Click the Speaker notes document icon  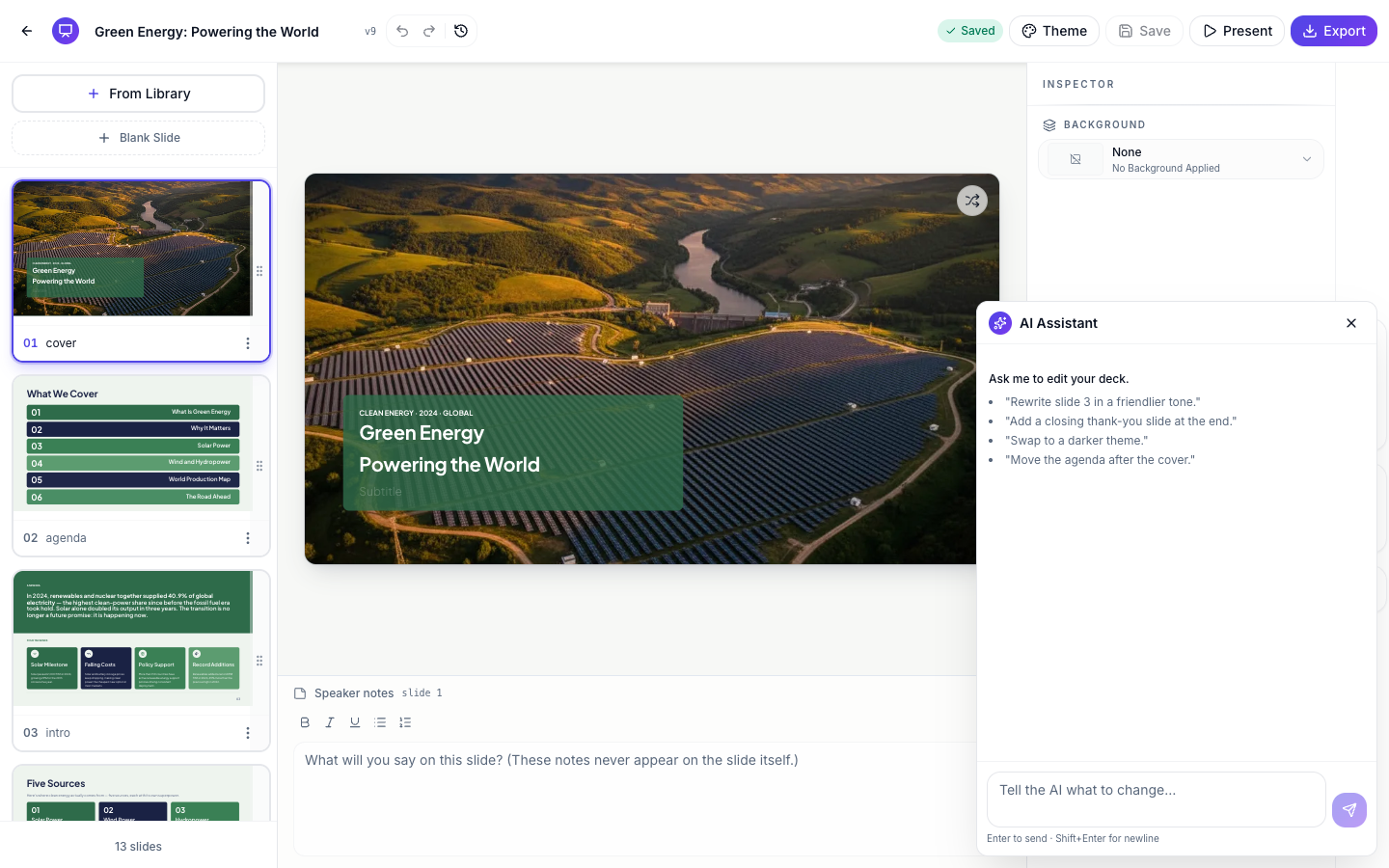(300, 693)
